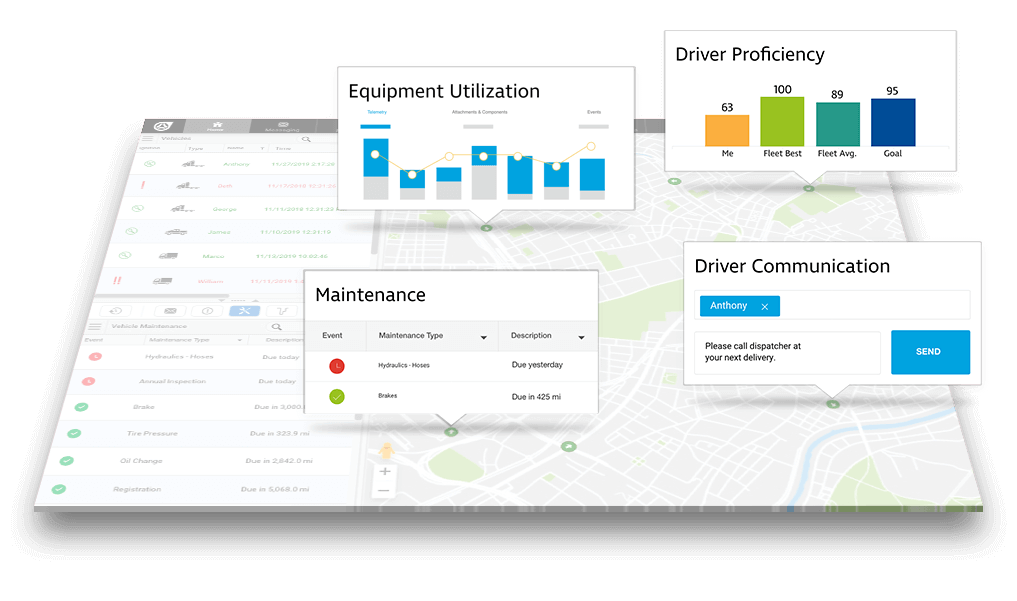Select driver Anthony in the Vehicles list
Screen dimensions: 1017x601
click(238, 163)
